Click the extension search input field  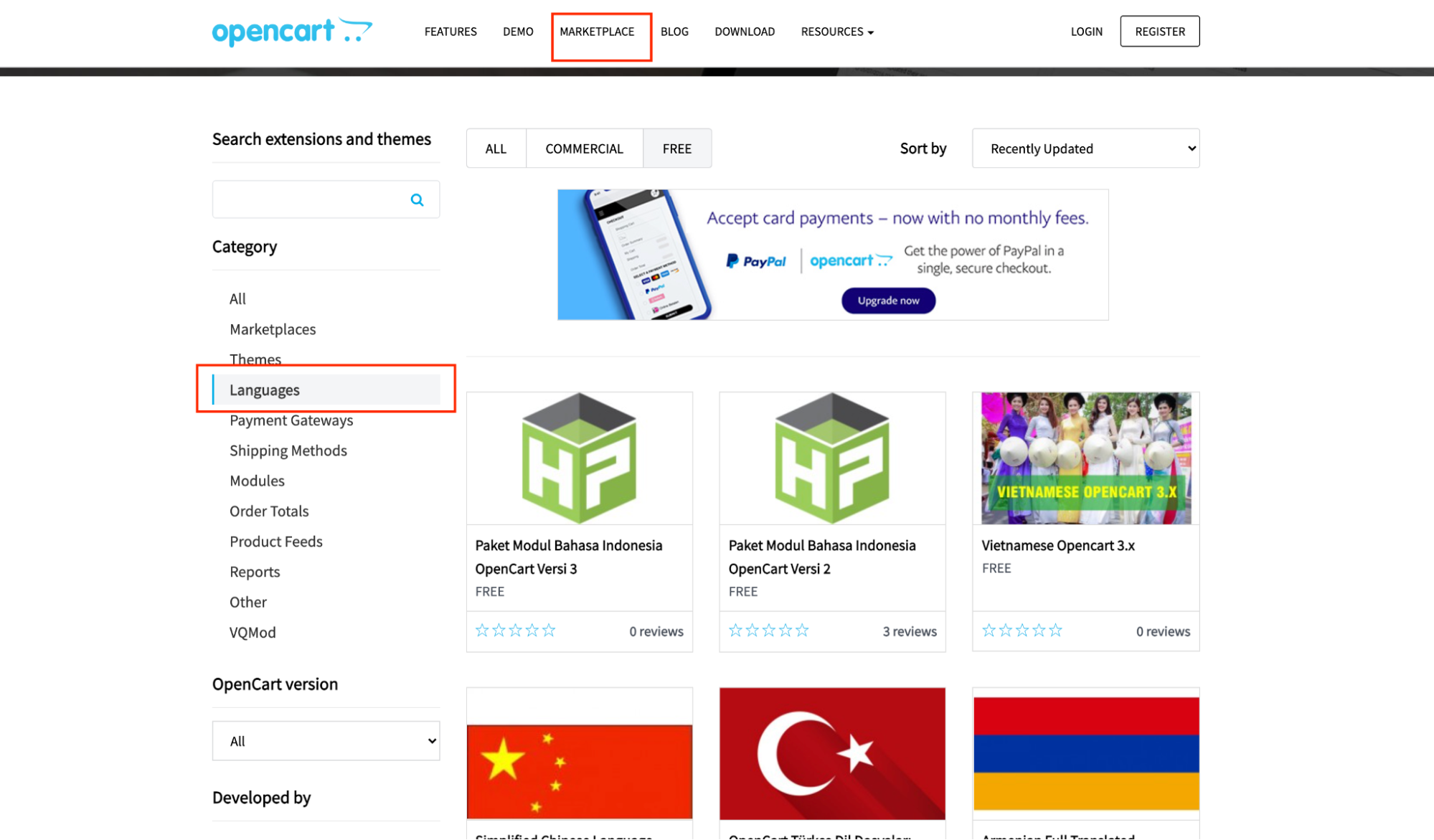pyautogui.click(x=308, y=200)
